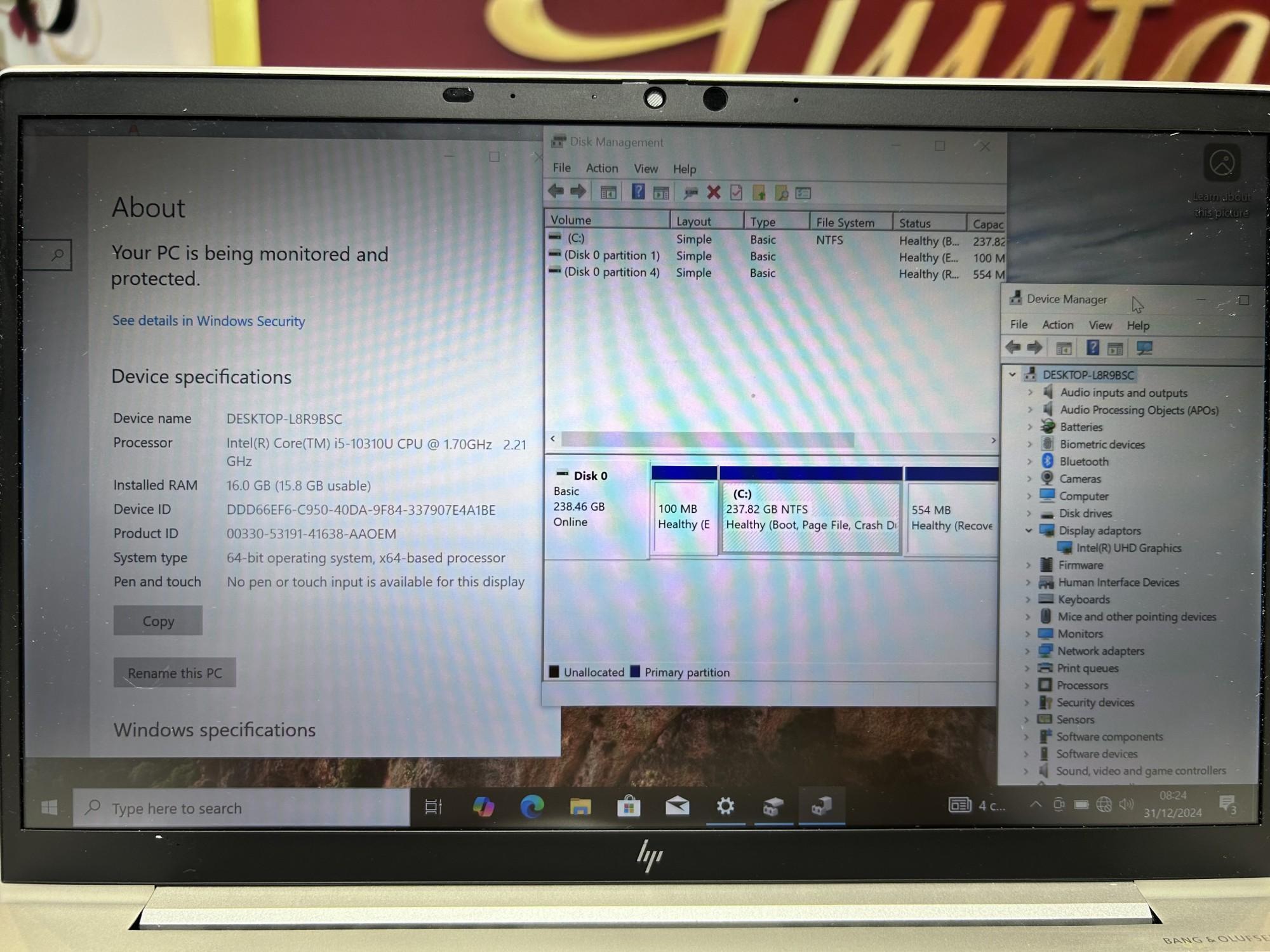Open the Windows Start menu
Screen dimensions: 1270x952
(49, 807)
